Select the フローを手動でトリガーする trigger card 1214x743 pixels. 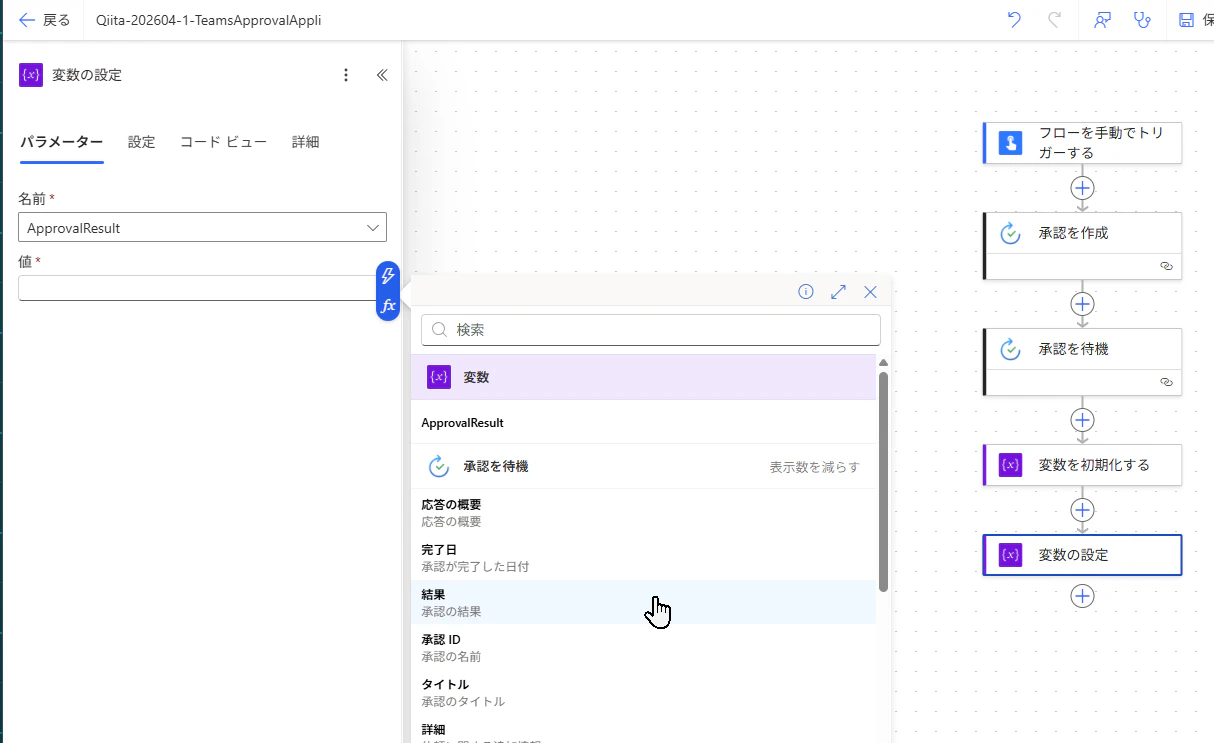(x=1083, y=143)
